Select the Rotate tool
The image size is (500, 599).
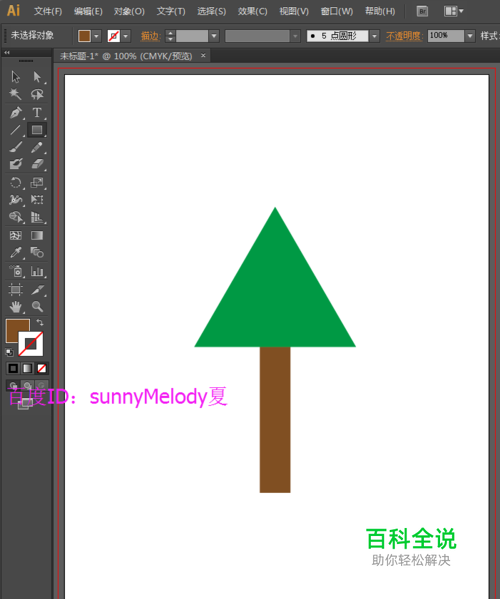point(16,183)
